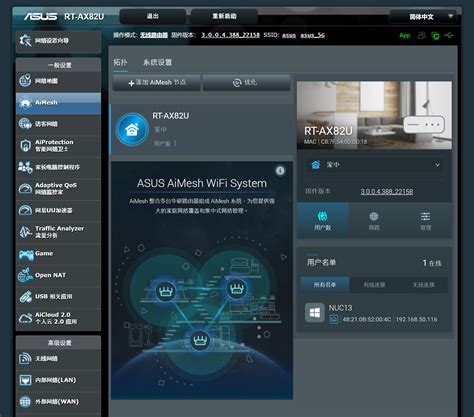Viewport: 474px width, 417px height.
Task: Select the 用户数 clients tab
Action: 323,220
